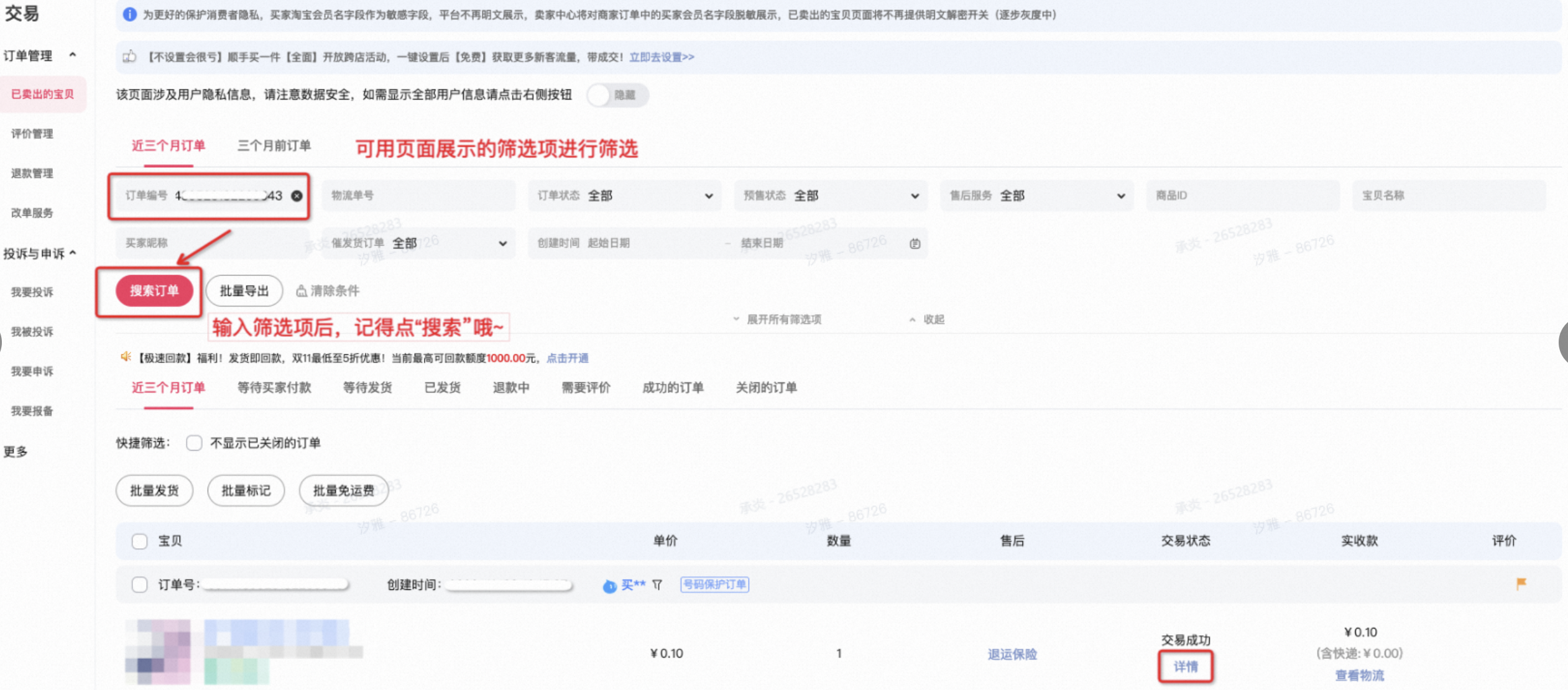The width and height of the screenshot is (1568, 690).
Task: Open the 查看物流 link
Action: click(x=1359, y=675)
